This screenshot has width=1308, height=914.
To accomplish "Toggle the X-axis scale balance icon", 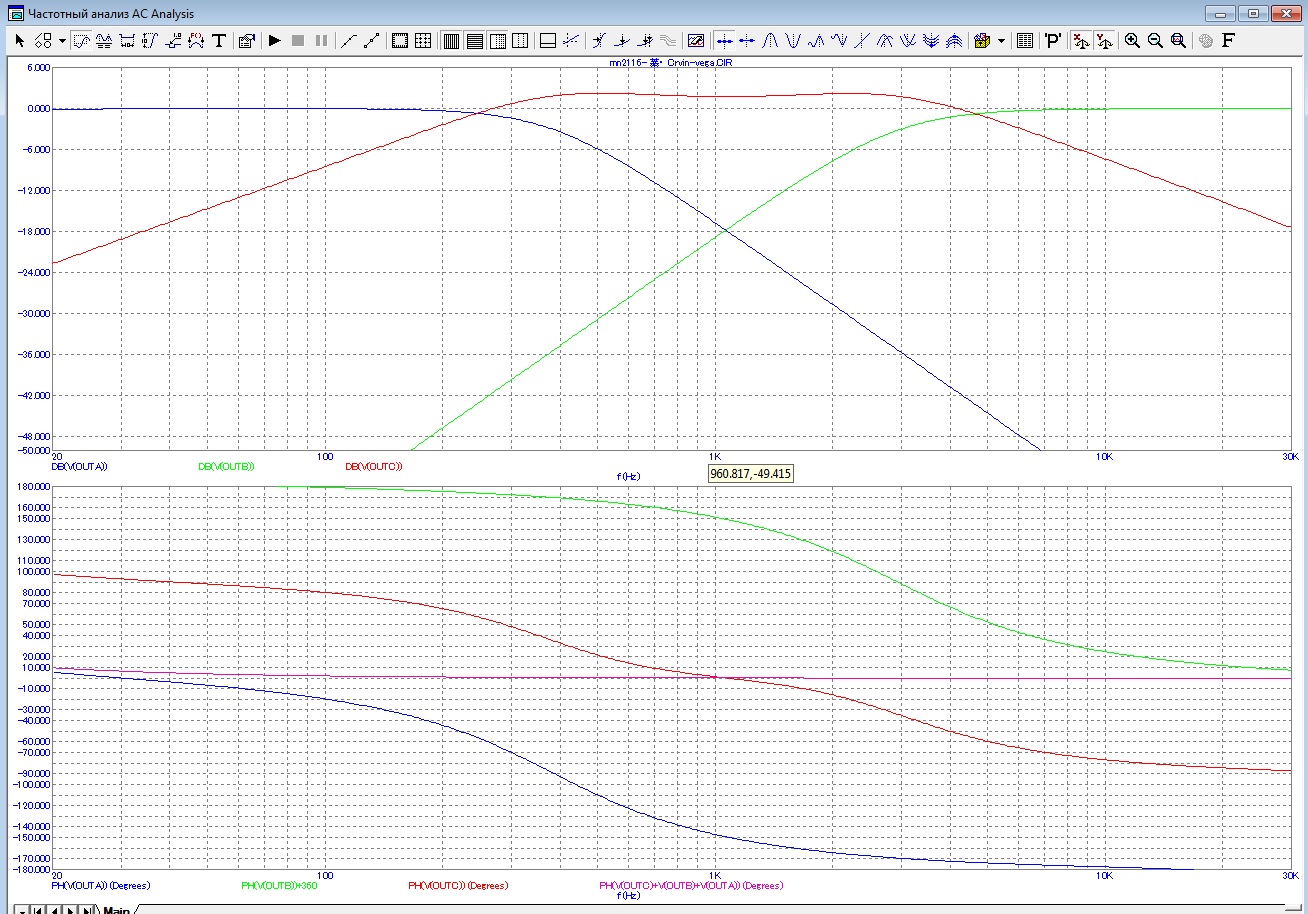I will coord(1081,41).
